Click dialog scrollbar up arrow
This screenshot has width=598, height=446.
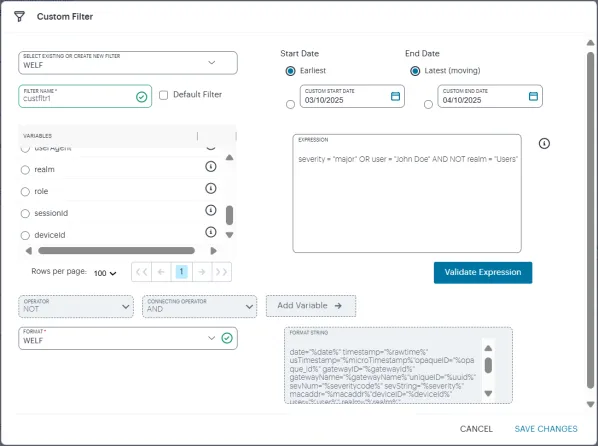[x=590, y=43]
